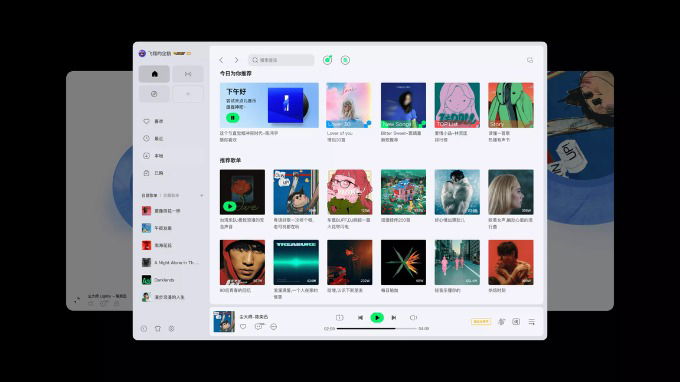Go back with the left arrow
680x382 pixels.
click(x=221, y=60)
